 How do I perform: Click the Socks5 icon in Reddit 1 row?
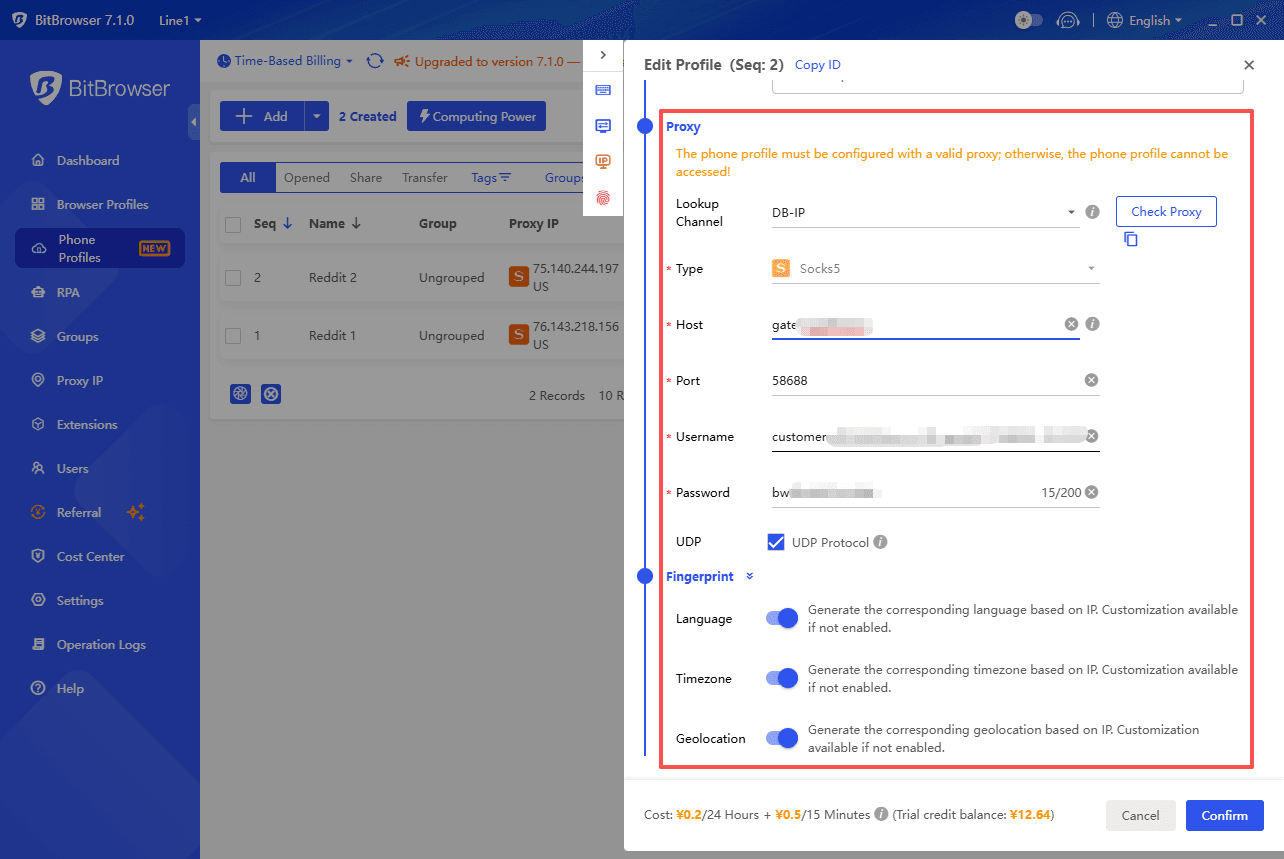tap(518, 335)
